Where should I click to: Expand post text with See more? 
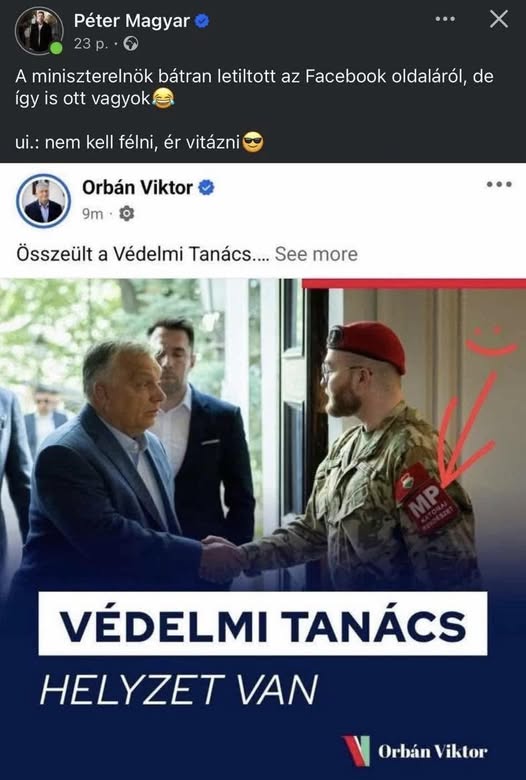[316, 254]
